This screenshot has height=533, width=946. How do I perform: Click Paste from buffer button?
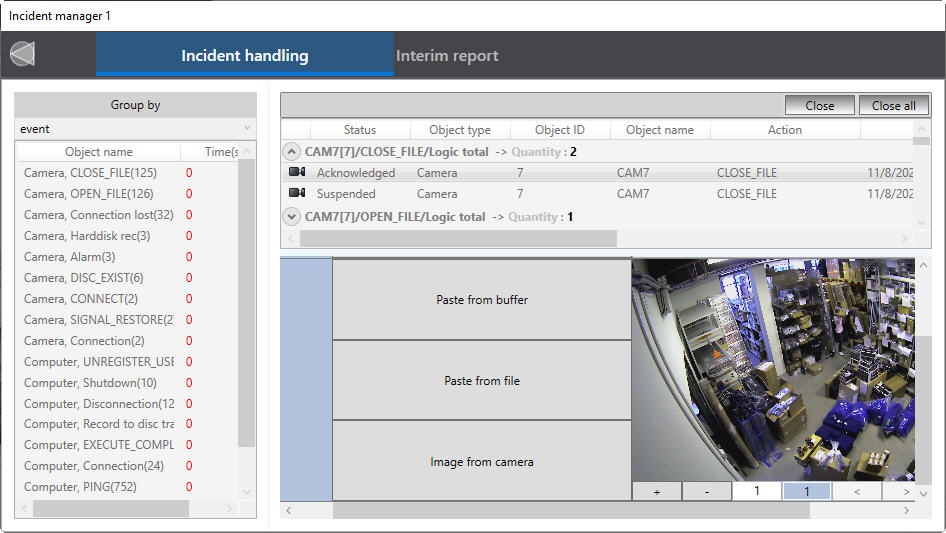coord(482,300)
